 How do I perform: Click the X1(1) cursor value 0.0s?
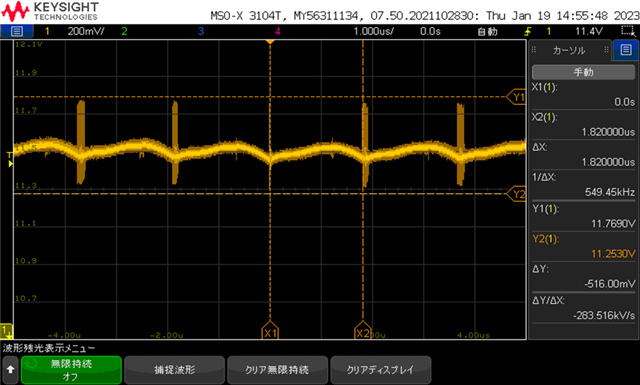[624, 102]
